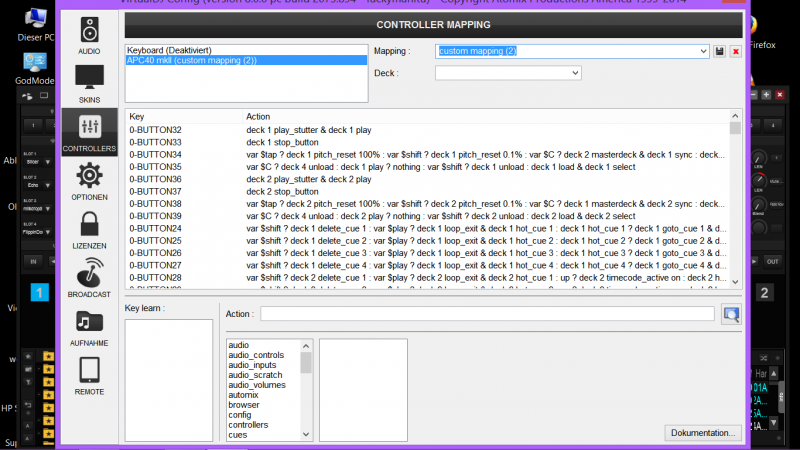
Task: Open the Broadcast section
Action: point(89,277)
